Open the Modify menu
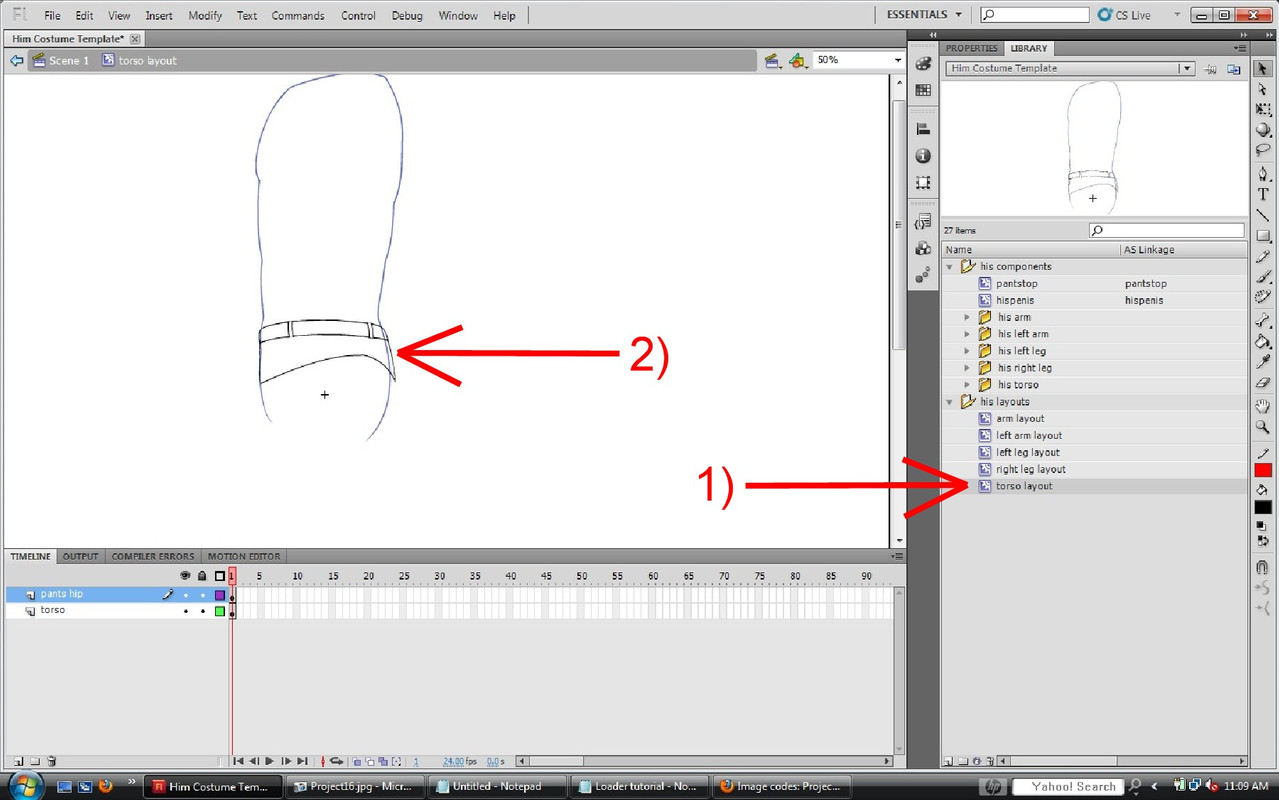Image resolution: width=1279 pixels, height=800 pixels. point(205,16)
